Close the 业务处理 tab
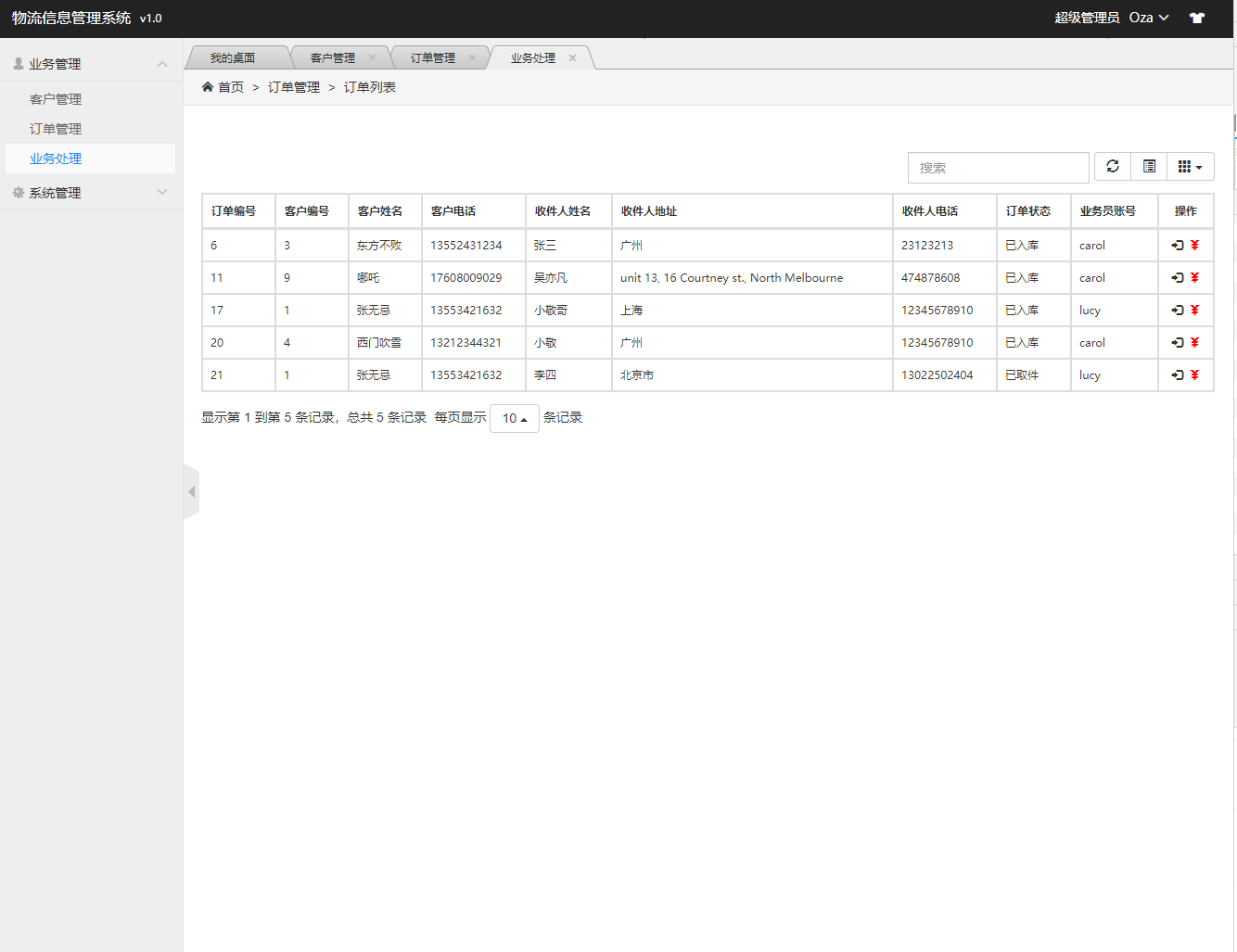 coord(572,58)
